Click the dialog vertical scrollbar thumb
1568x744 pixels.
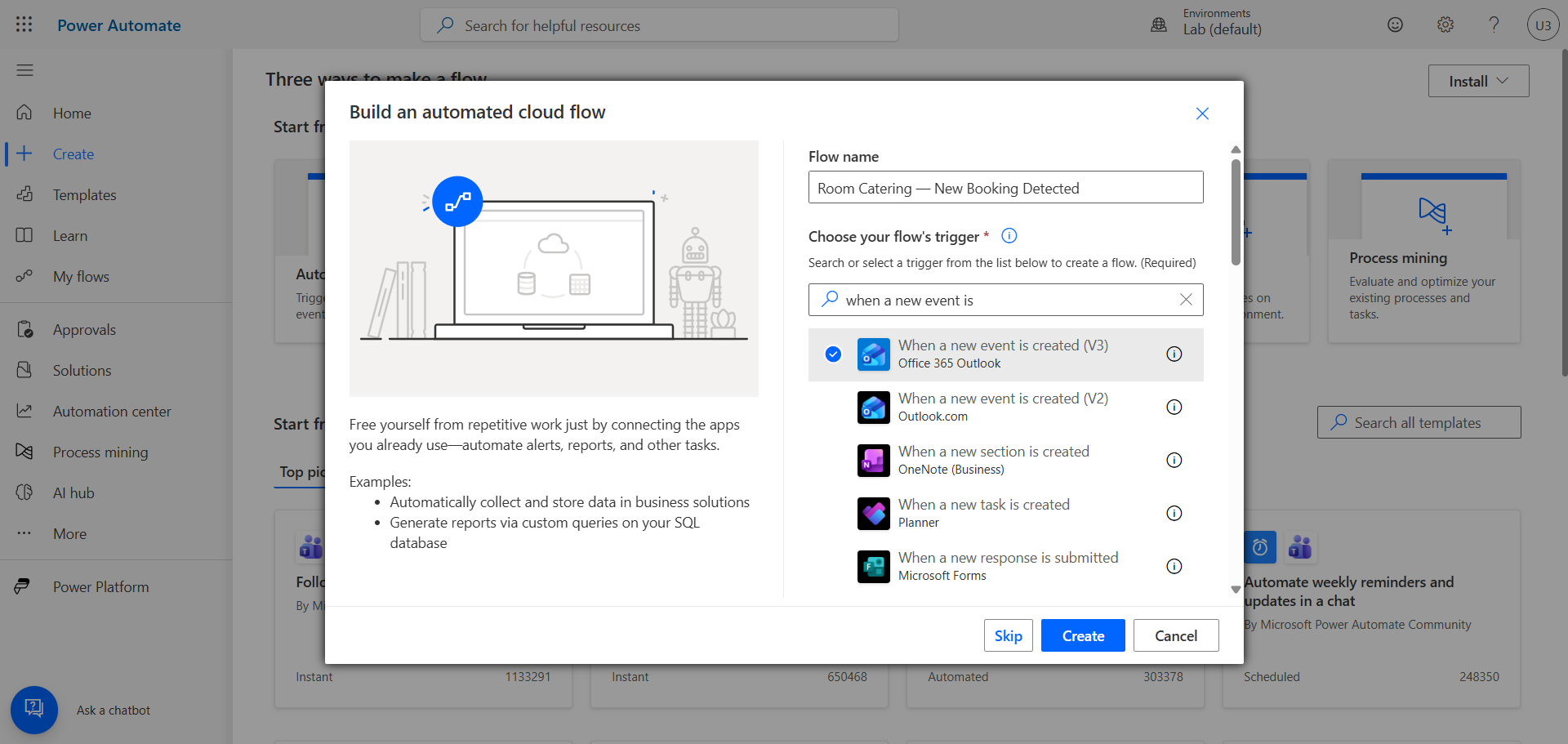(1236, 212)
